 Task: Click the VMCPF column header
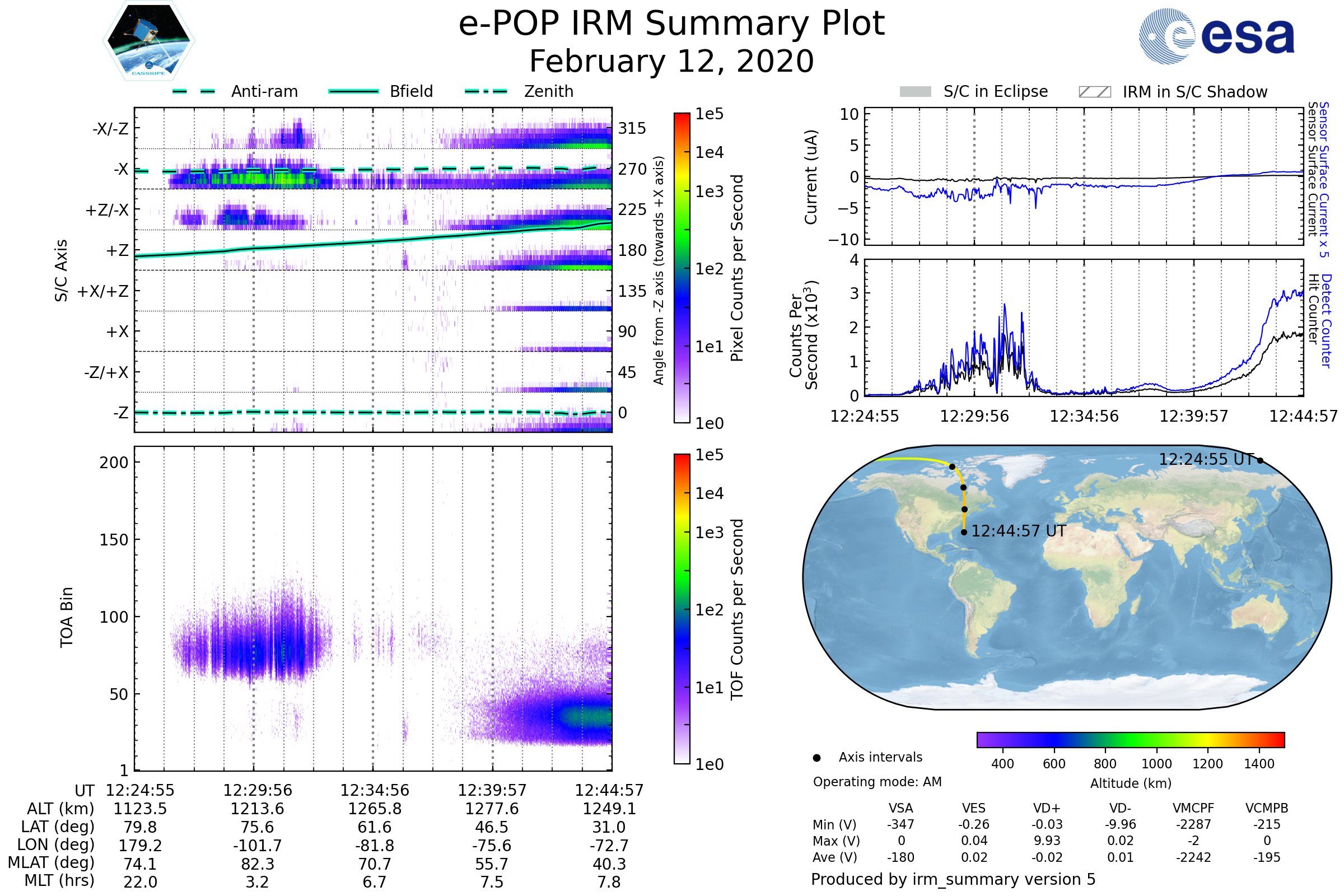[1193, 809]
